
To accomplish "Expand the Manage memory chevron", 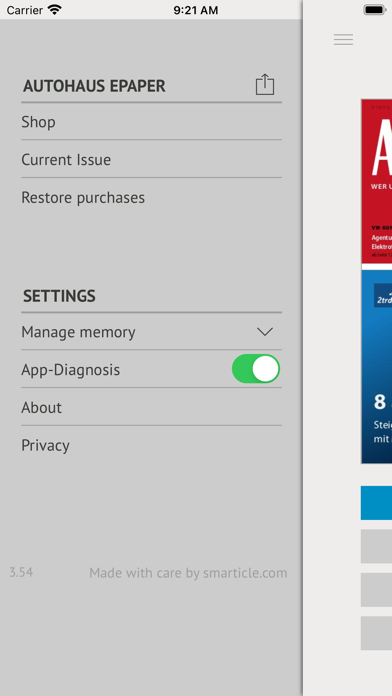I will pyautogui.click(x=265, y=332).
